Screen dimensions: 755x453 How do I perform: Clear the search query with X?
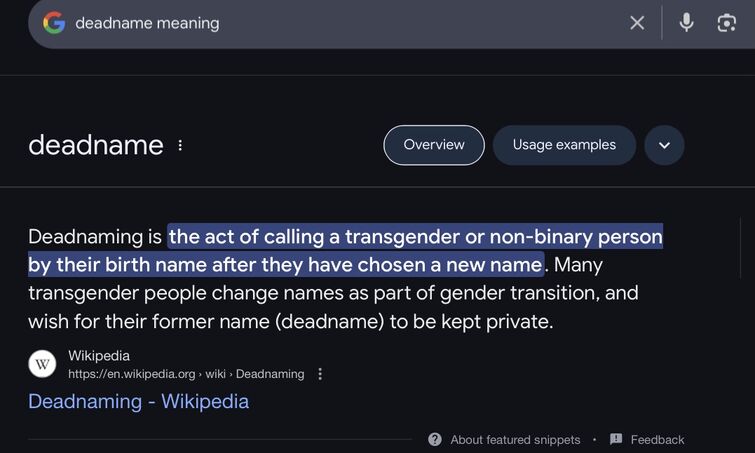pyautogui.click(x=637, y=23)
